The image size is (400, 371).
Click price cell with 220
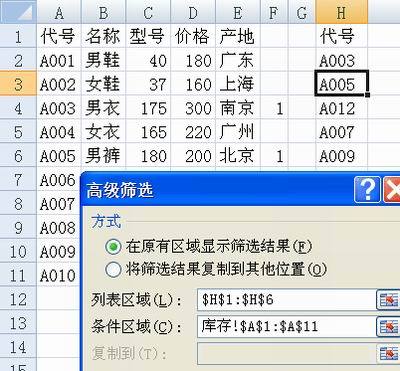193,131
